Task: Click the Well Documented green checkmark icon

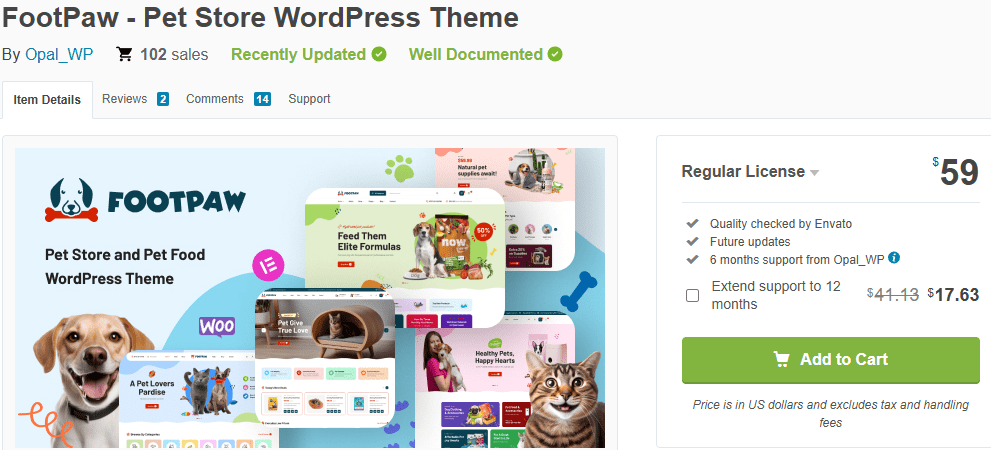Action: pos(555,54)
